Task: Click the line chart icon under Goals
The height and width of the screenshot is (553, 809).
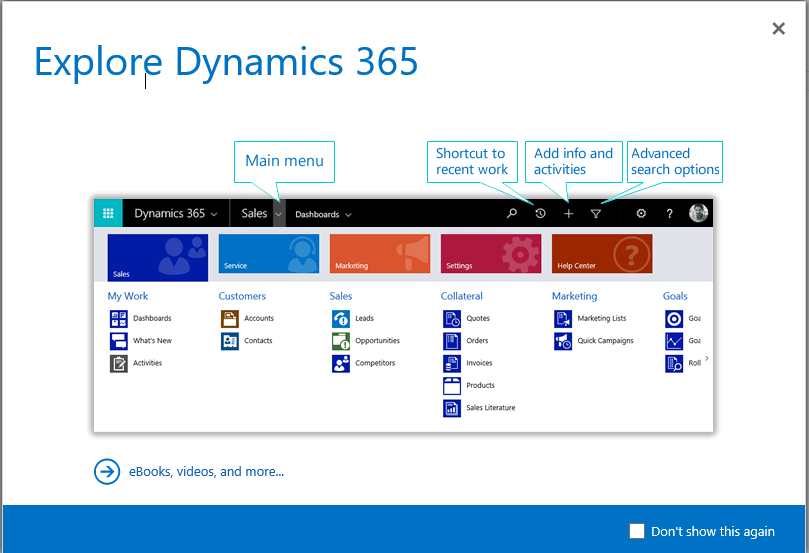Action: 674,341
